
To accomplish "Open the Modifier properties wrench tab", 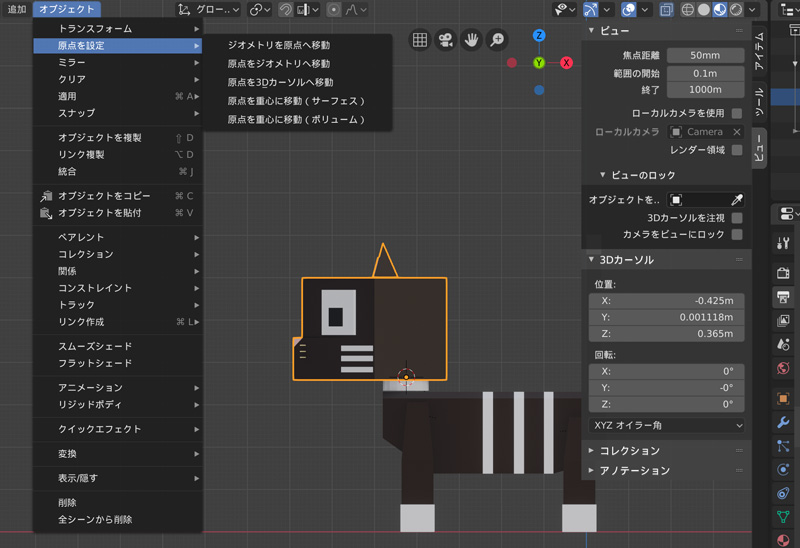I will (x=784, y=423).
